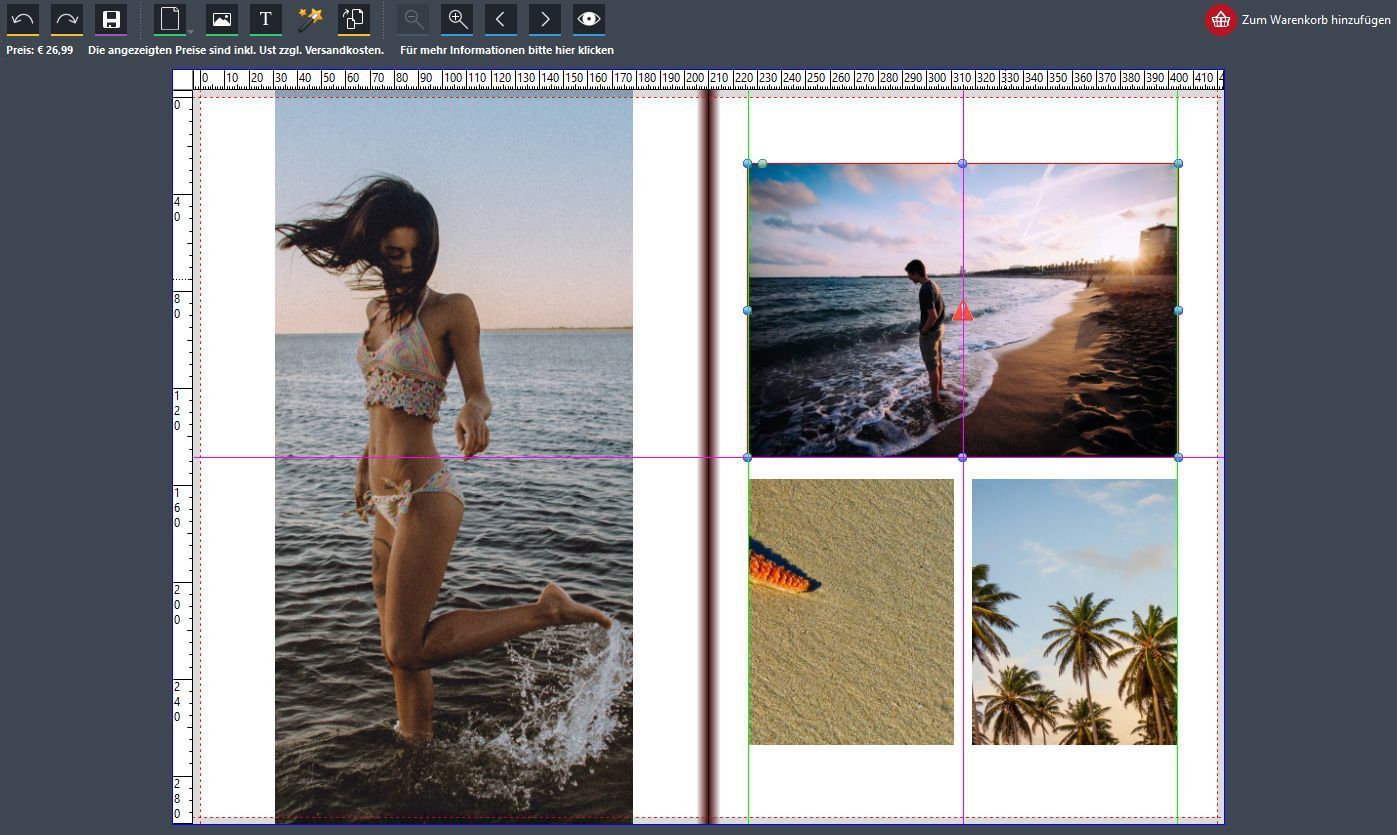The width and height of the screenshot is (1397, 835).
Task: Click ruler origin box at top-left corner
Action: pos(182,79)
